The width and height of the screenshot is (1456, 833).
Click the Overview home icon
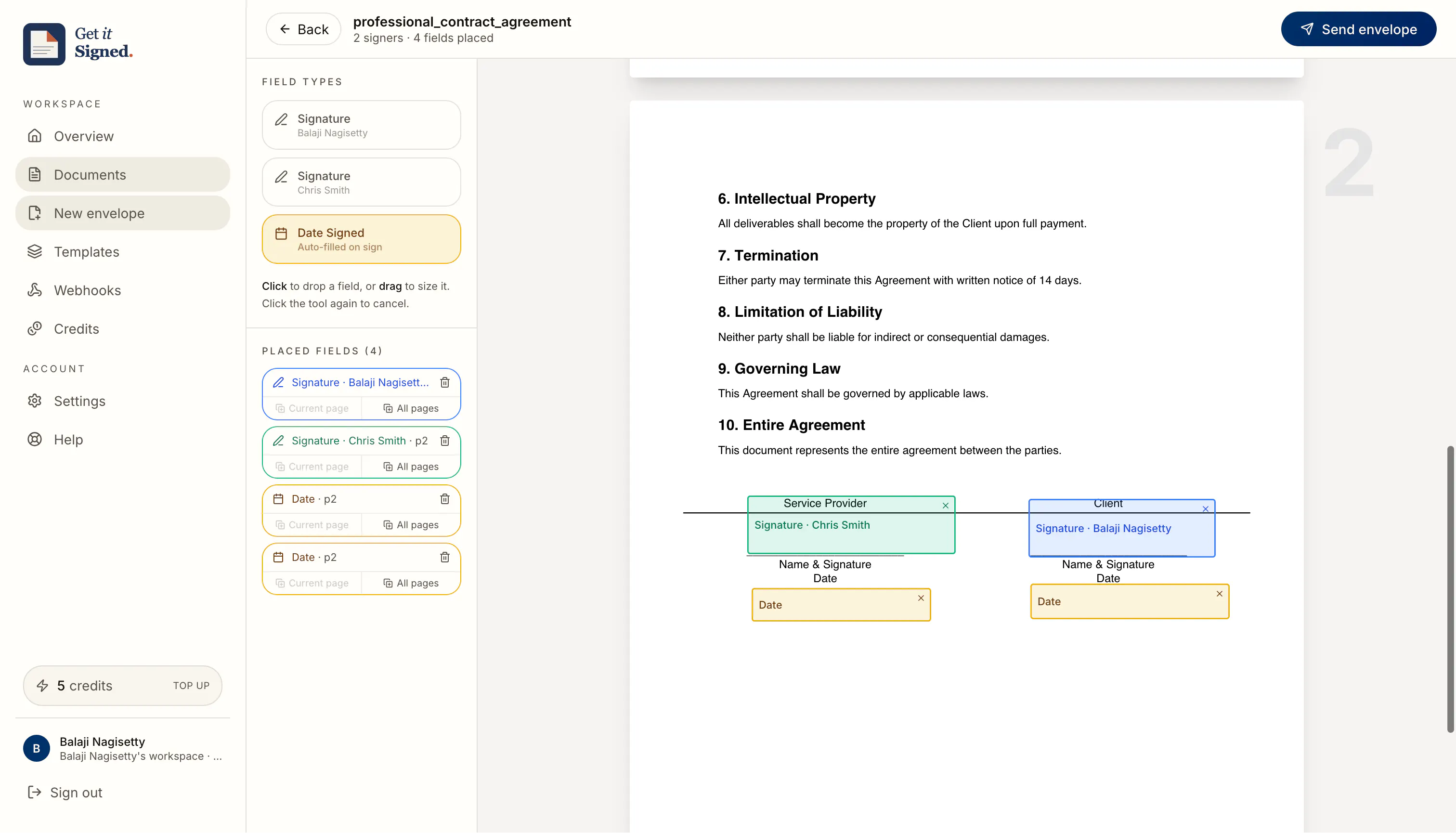tap(35, 136)
